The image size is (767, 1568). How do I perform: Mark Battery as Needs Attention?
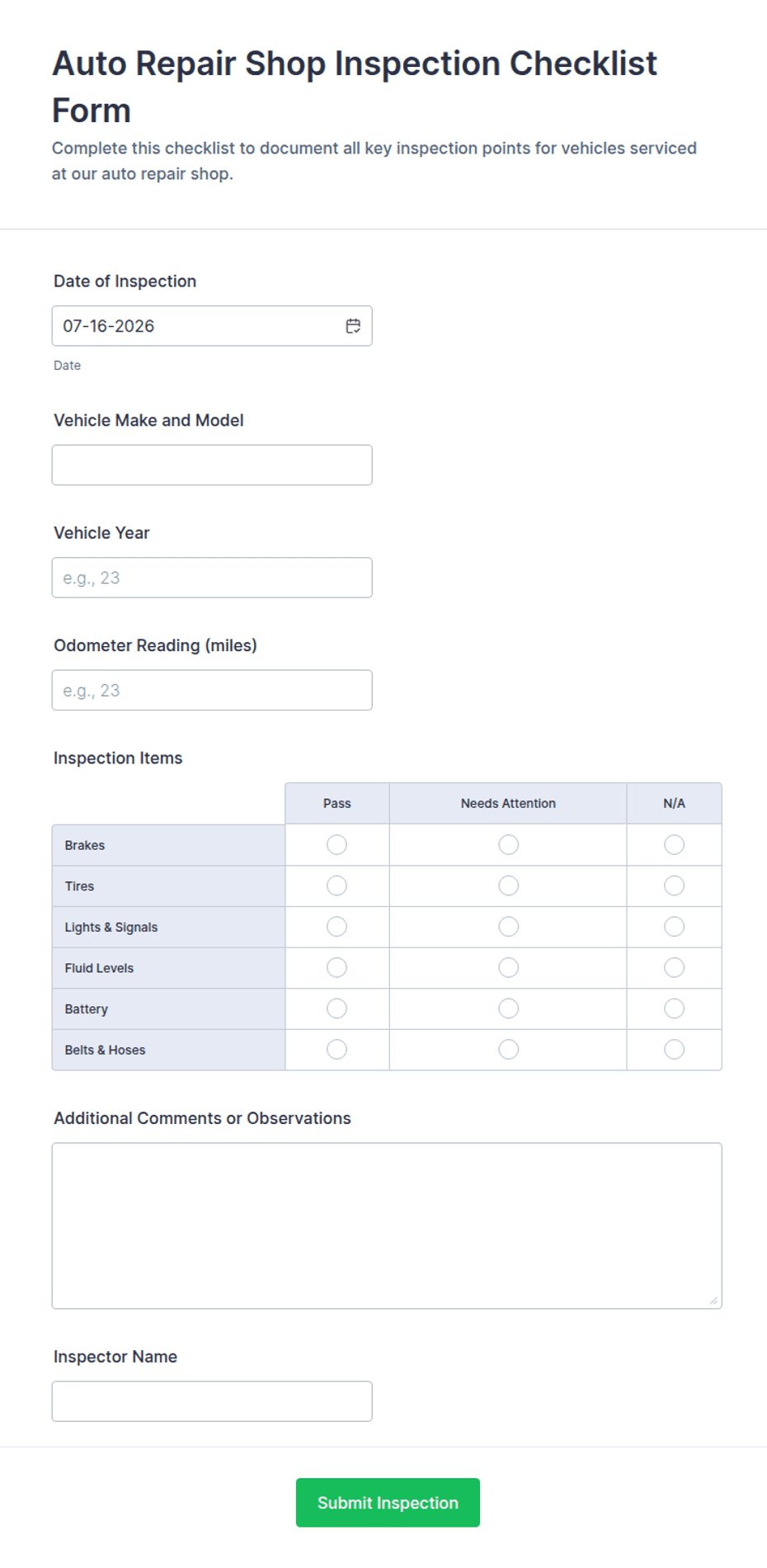point(508,1008)
